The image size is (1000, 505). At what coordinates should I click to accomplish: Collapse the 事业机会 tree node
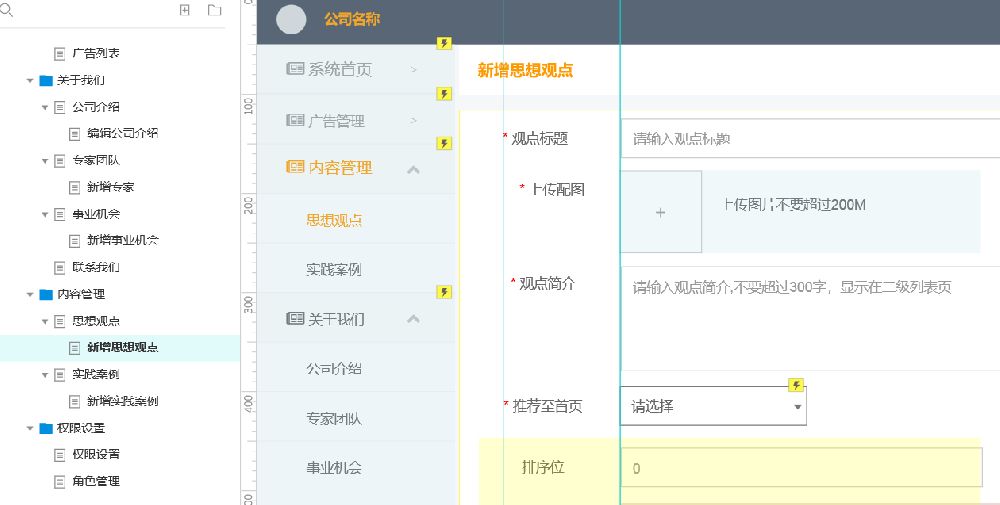45,215
